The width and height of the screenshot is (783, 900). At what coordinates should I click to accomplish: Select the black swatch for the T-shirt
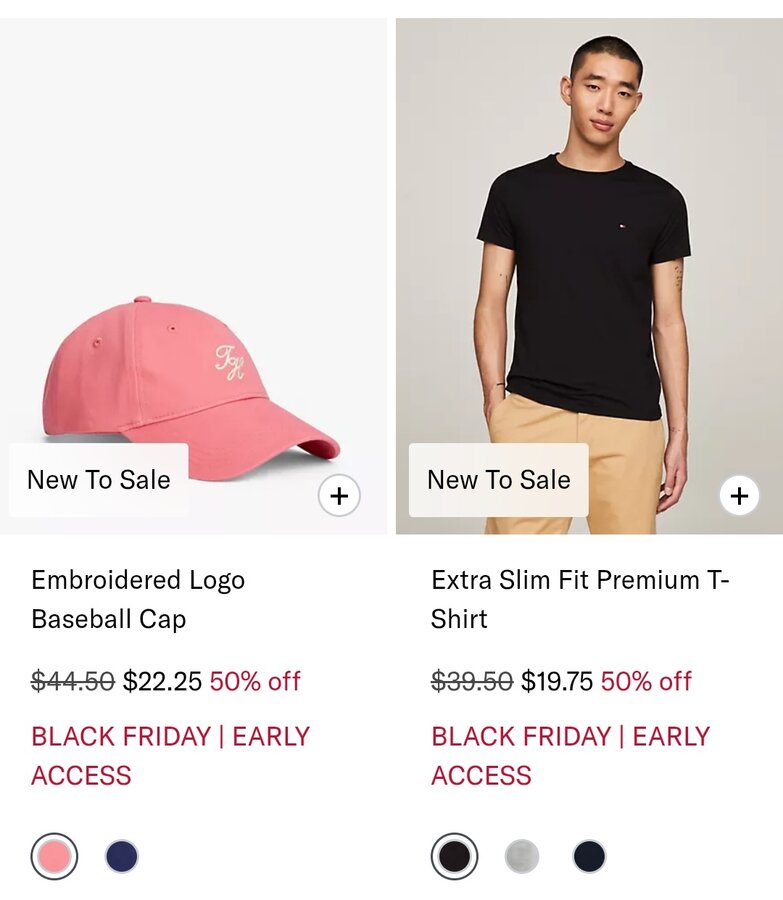coord(454,856)
